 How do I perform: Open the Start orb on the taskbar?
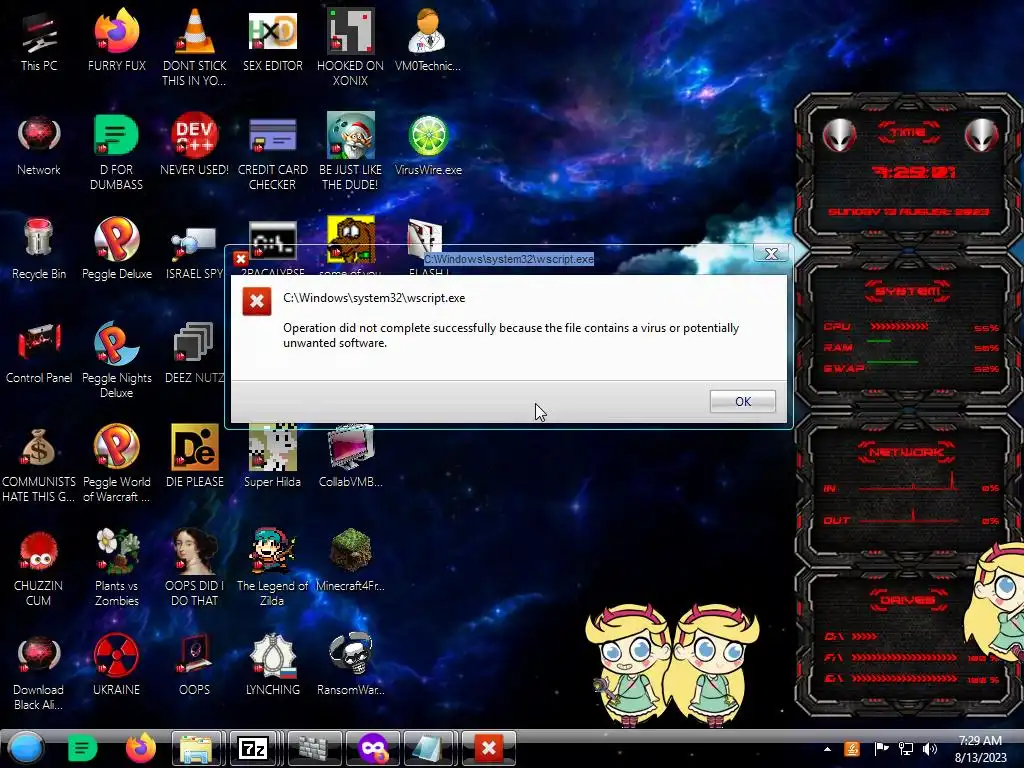click(x=26, y=748)
